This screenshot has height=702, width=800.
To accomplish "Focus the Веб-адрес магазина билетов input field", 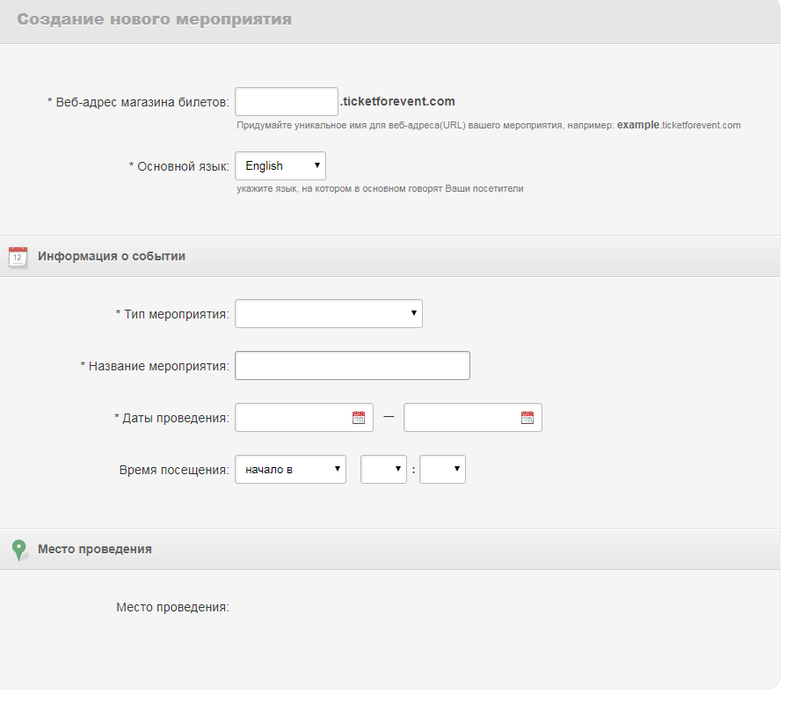I will coord(286,102).
